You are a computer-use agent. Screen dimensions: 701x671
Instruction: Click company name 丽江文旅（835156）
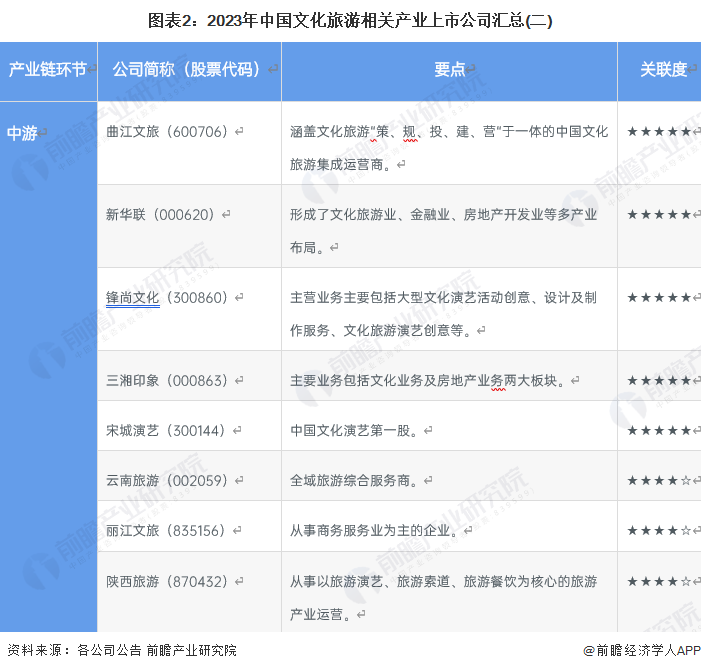pos(165,531)
